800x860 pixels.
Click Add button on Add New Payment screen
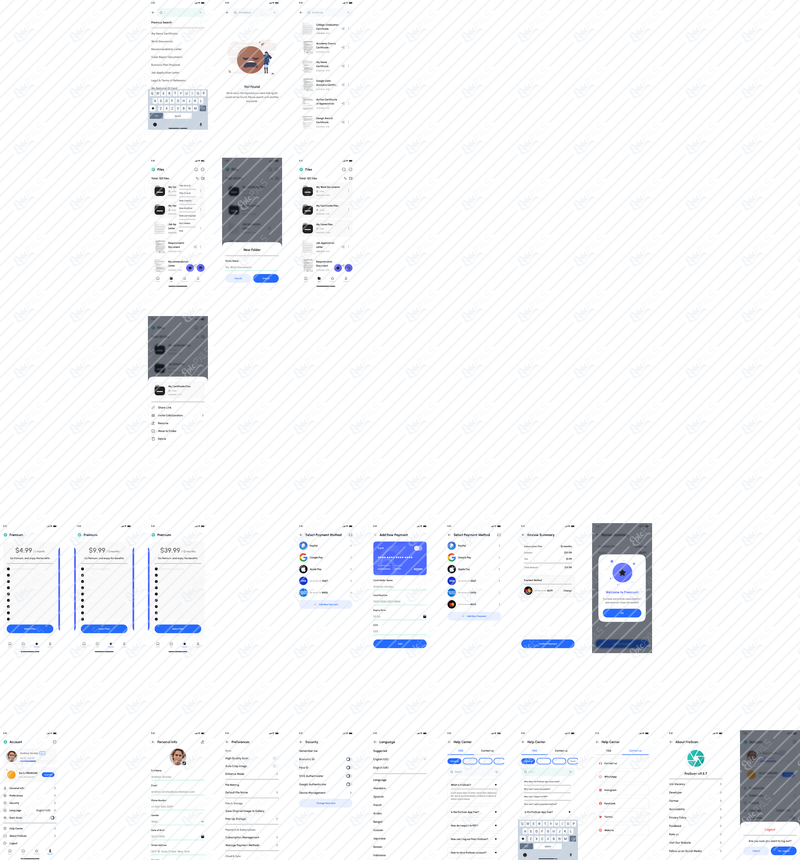coord(400,644)
